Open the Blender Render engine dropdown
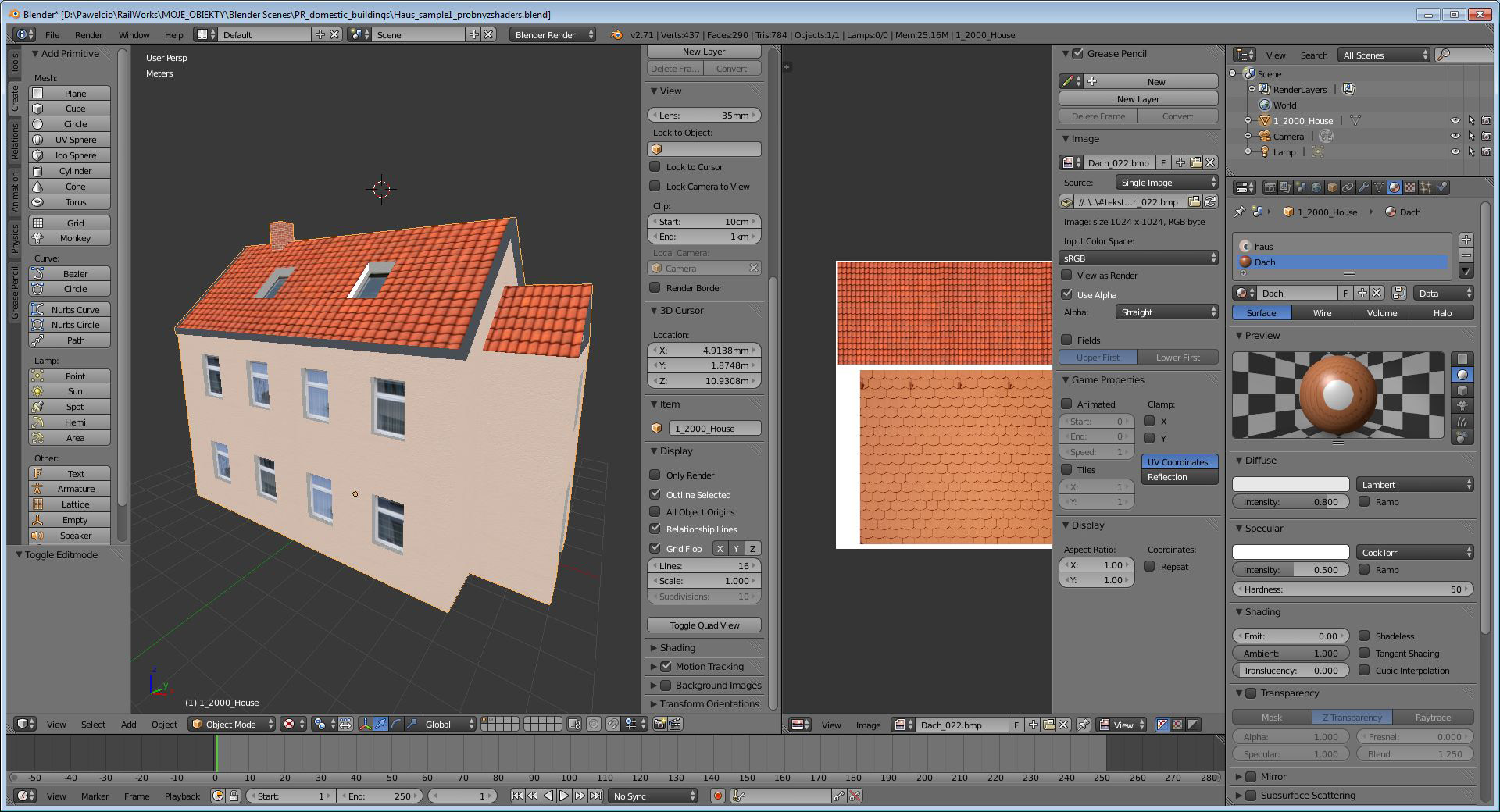Viewport: 1500px width, 812px height. coord(552,34)
